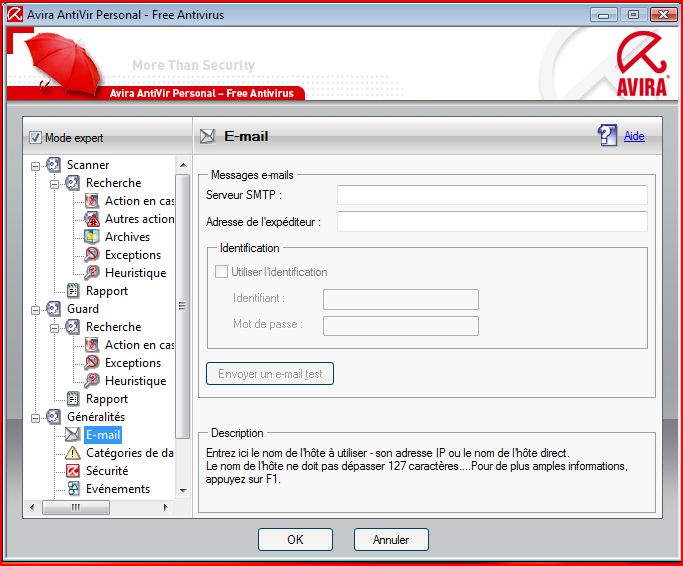Select the E-mail tree item
The image size is (683, 566).
click(x=103, y=434)
